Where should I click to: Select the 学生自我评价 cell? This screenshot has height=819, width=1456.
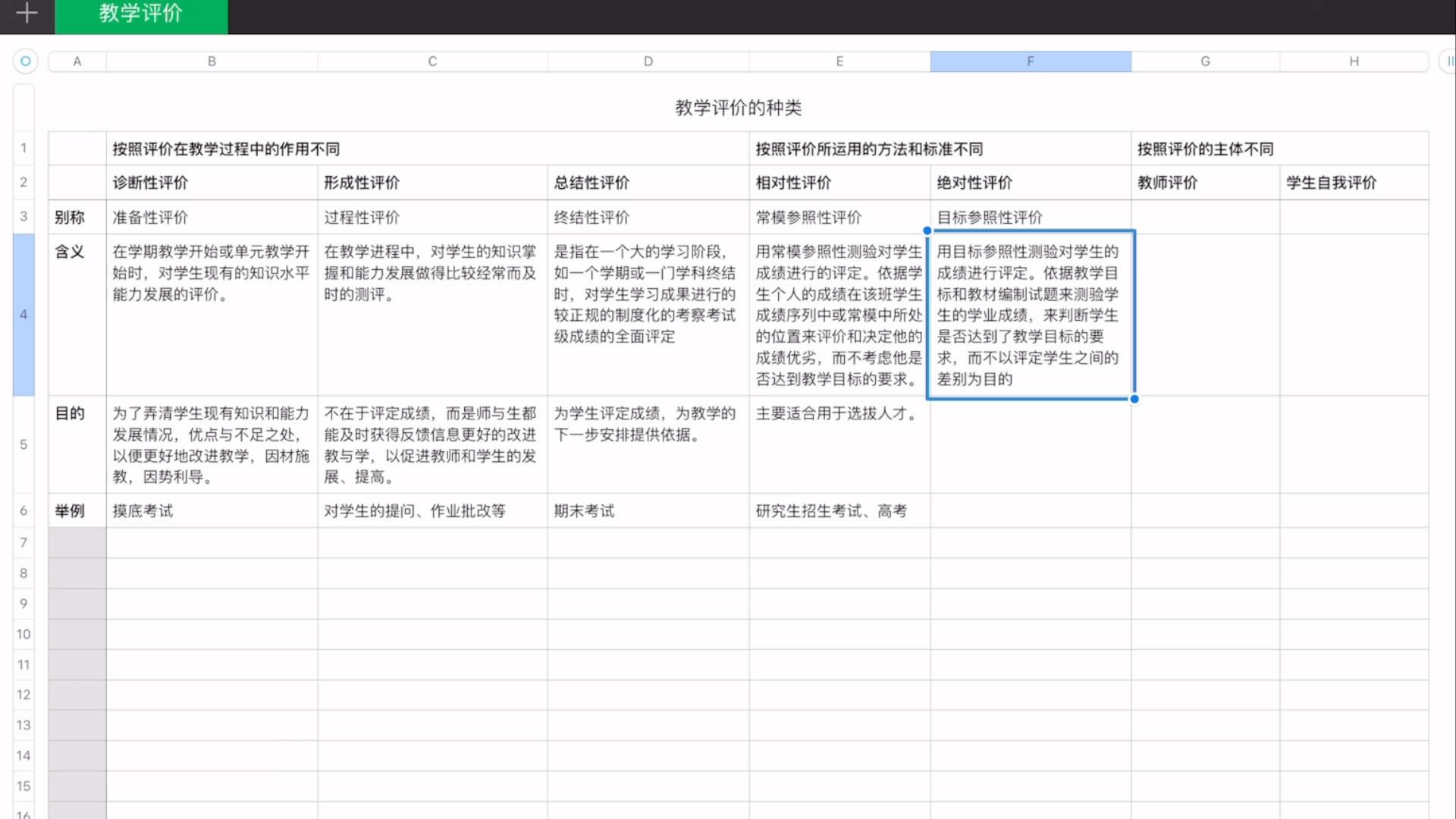click(x=1354, y=183)
